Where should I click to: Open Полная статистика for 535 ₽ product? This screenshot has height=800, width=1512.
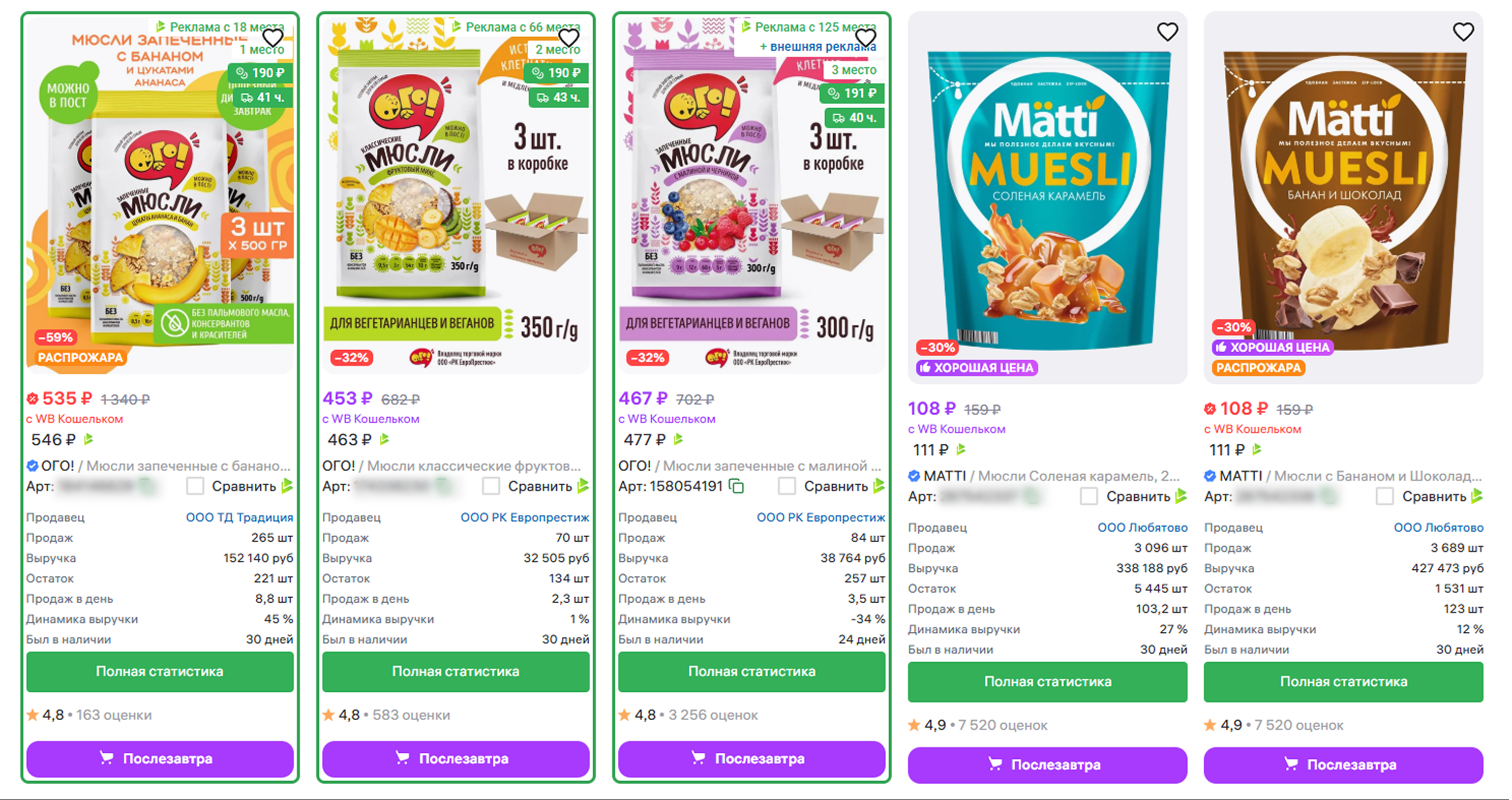160,671
